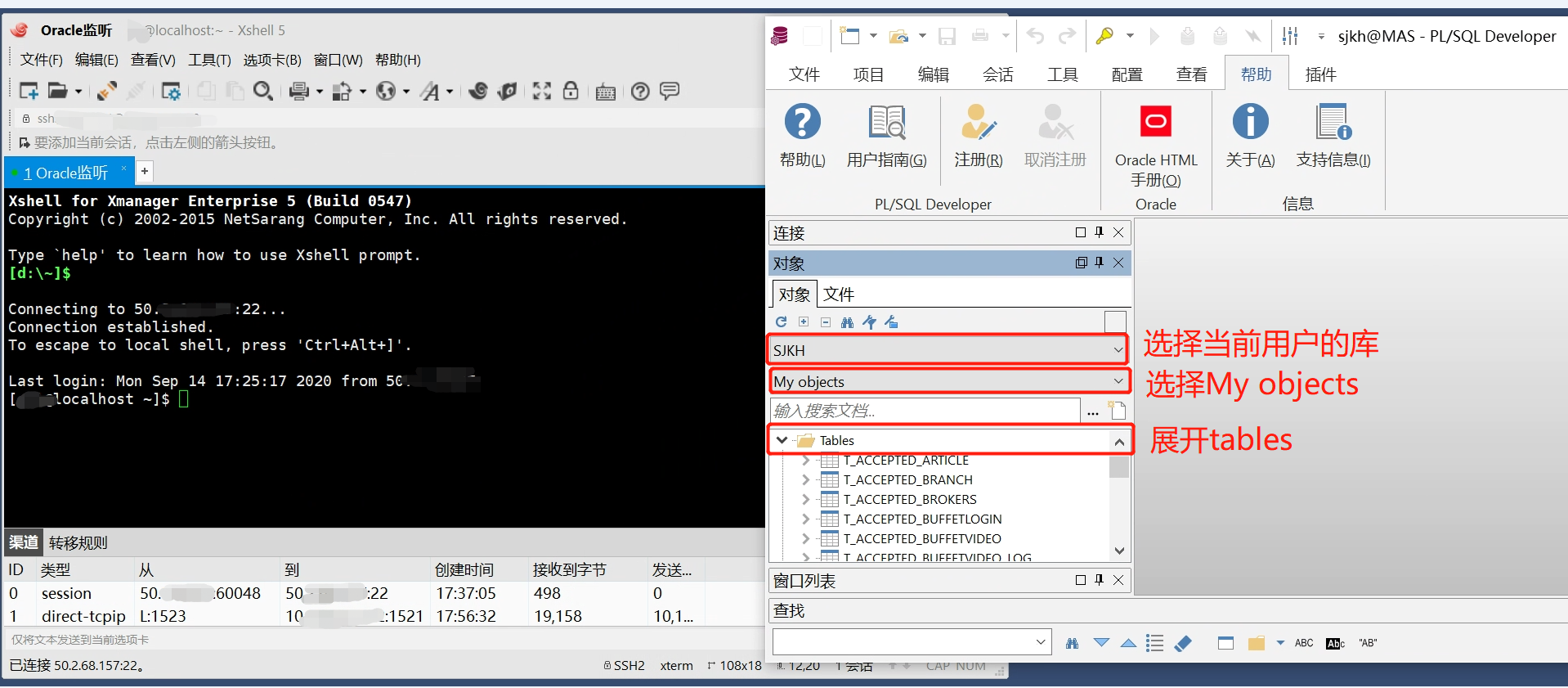Viewport: 1568px width, 688px height.
Task: Click PL/SQL Developer open file icon
Action: pyautogui.click(x=899, y=35)
